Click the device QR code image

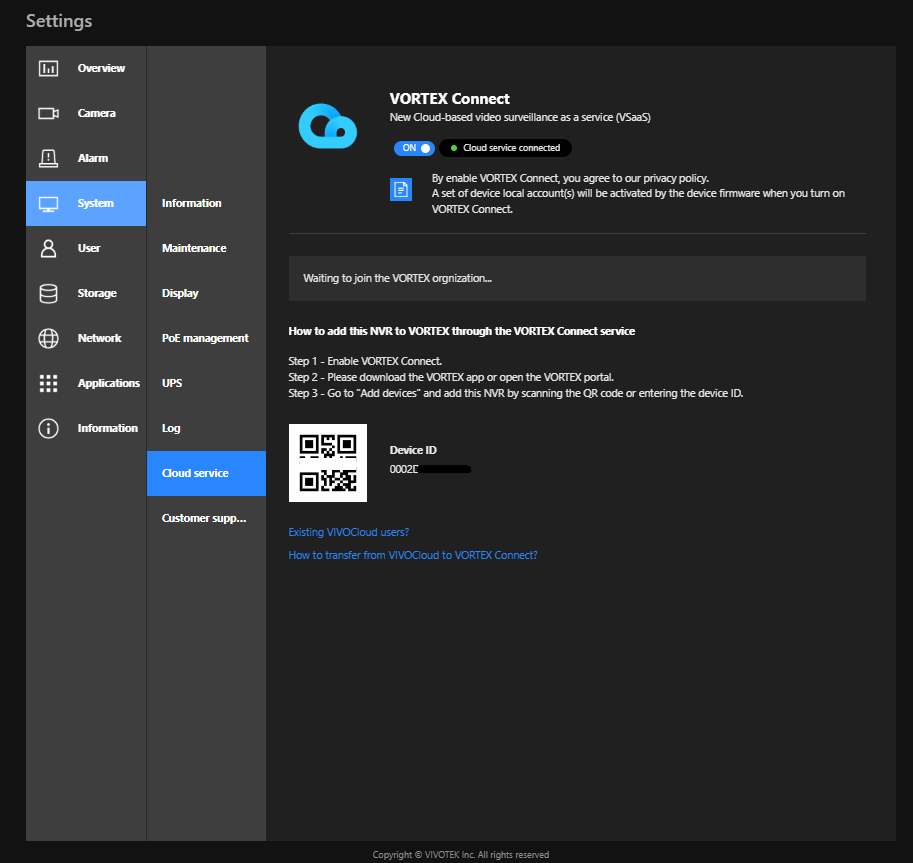click(x=328, y=463)
